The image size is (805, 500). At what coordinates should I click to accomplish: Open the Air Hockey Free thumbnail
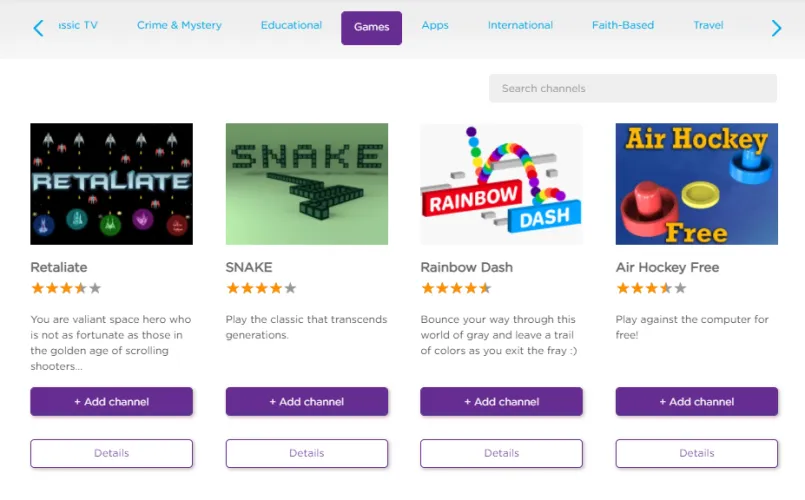click(696, 184)
